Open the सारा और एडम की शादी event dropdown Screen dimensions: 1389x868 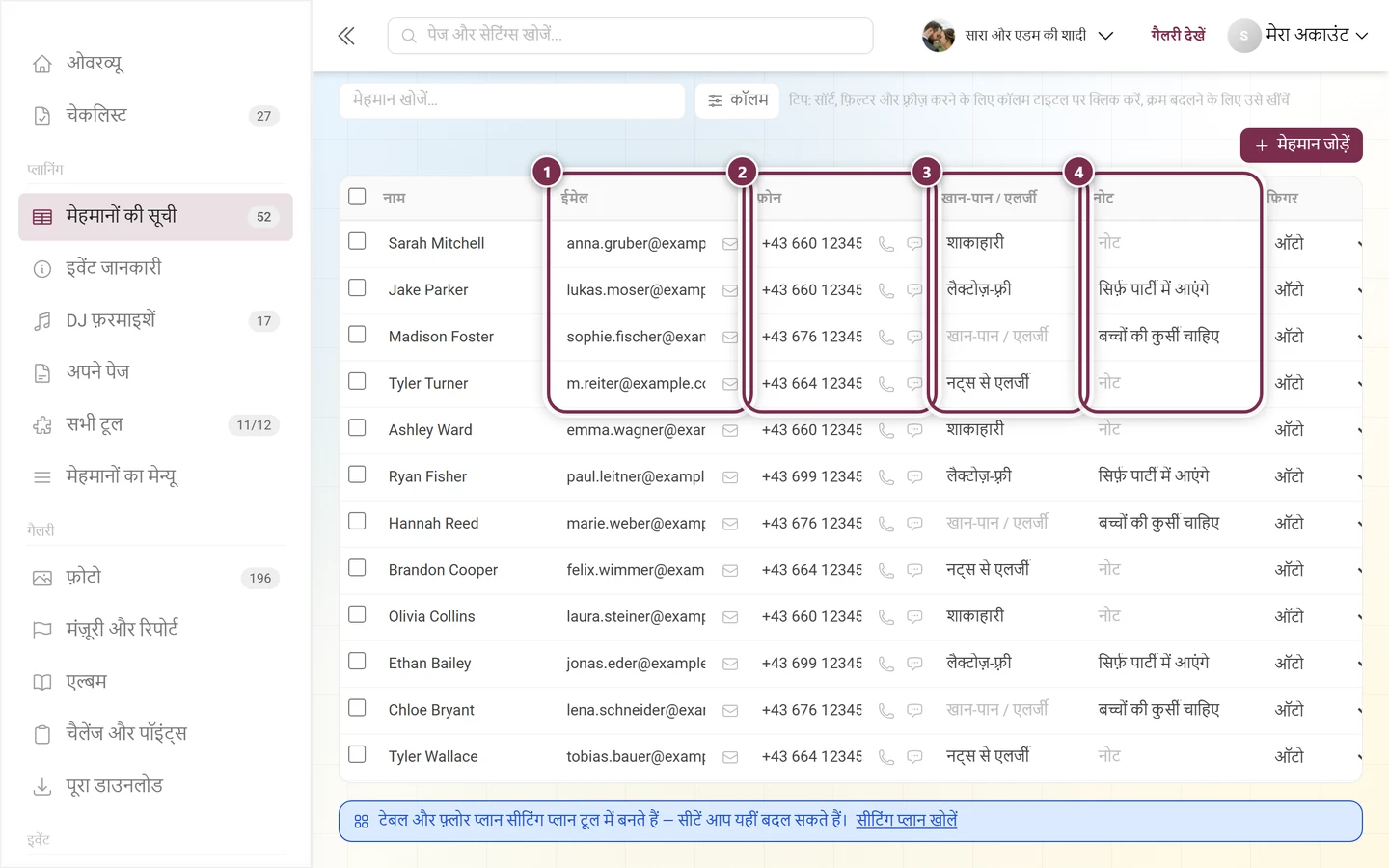1019,36
